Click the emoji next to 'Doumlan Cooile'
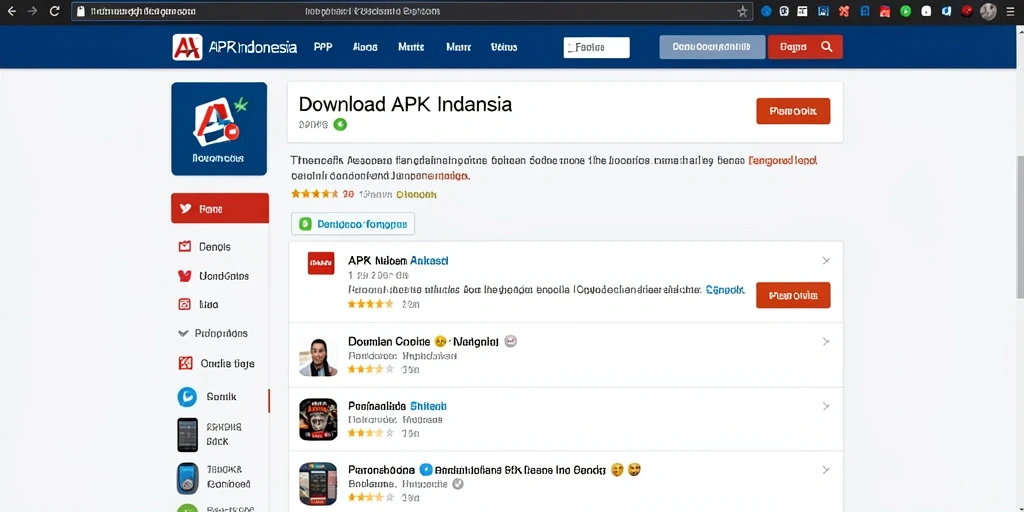This screenshot has width=1024, height=512. coord(441,342)
